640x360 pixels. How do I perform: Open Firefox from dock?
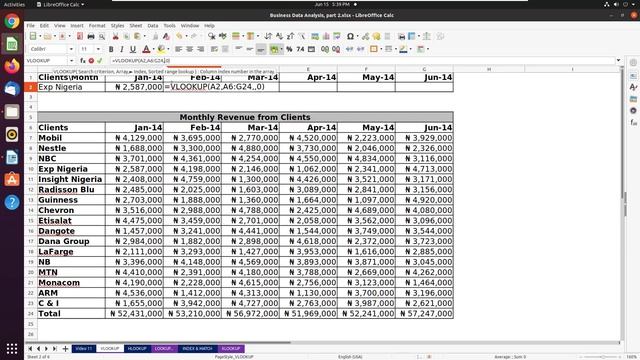pos(12,66)
